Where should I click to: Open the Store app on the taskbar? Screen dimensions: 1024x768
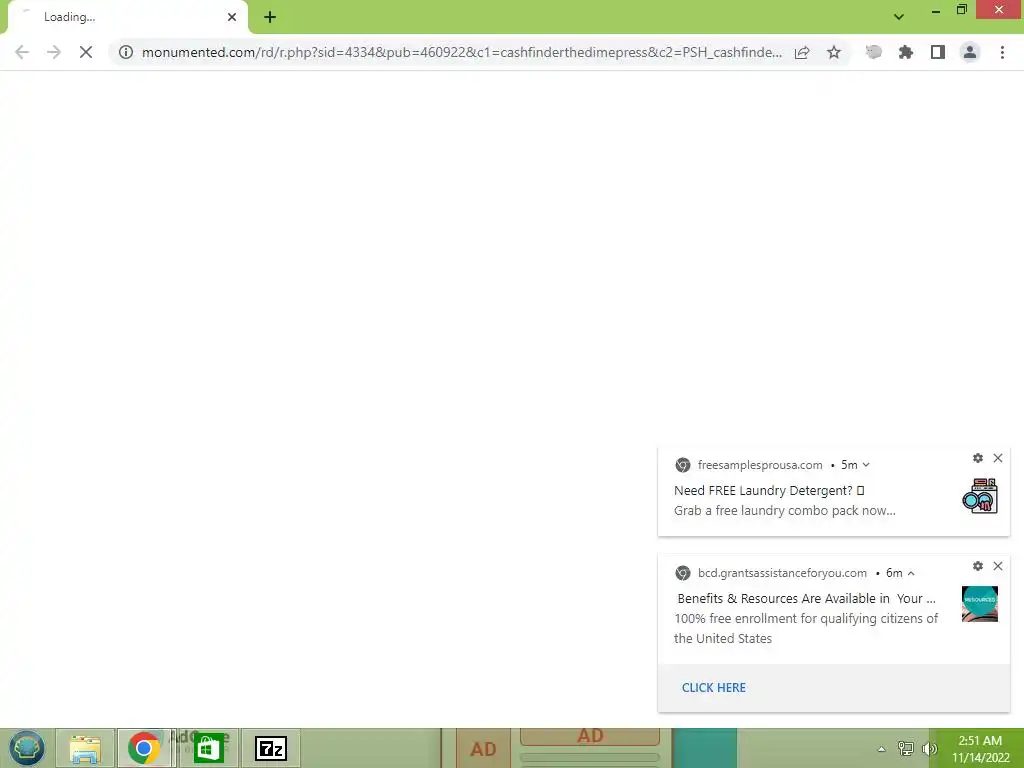(x=208, y=748)
